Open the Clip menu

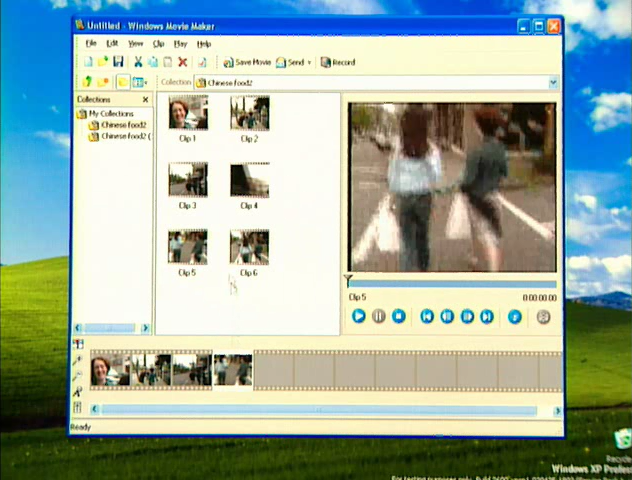tap(158, 44)
